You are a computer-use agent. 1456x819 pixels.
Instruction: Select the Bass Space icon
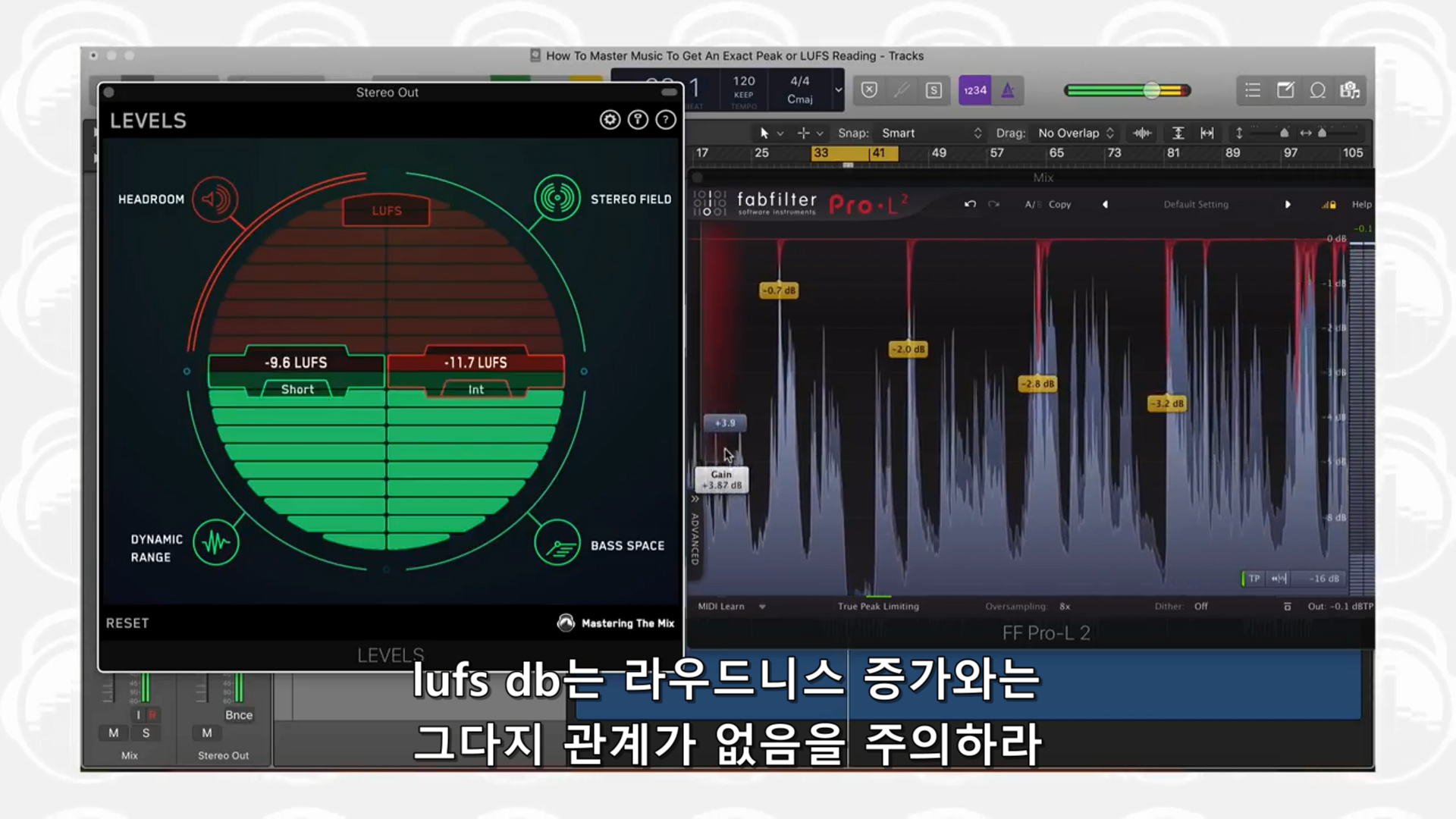(557, 543)
